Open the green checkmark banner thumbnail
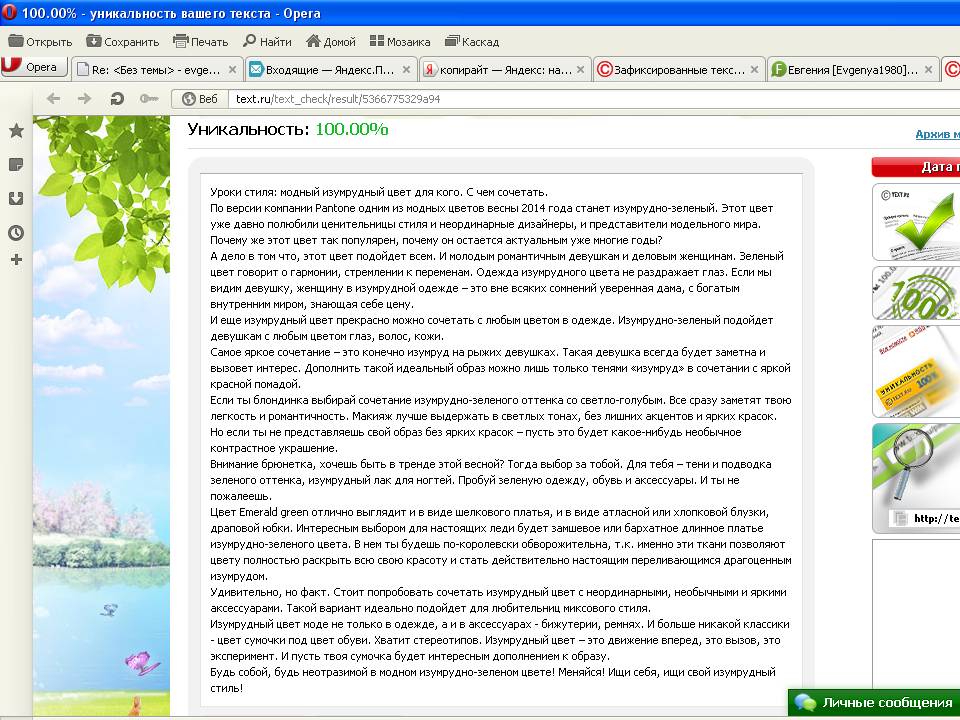The height and width of the screenshot is (720, 960). coord(916,222)
